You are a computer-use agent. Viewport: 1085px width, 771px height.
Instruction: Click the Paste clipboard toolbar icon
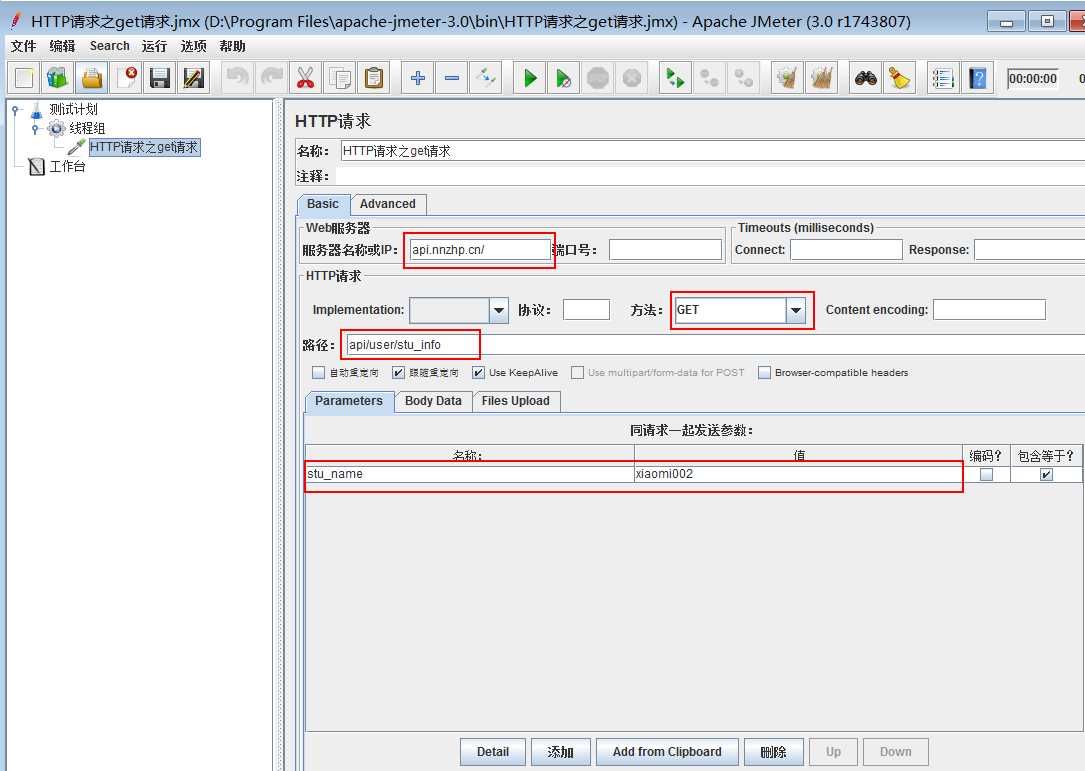[x=374, y=78]
